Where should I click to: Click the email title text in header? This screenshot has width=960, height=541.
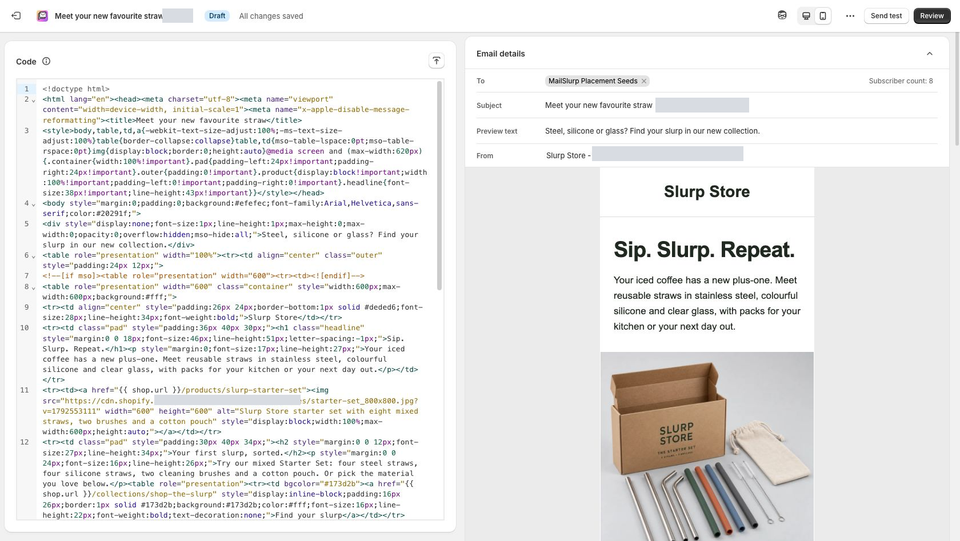click(x=108, y=16)
